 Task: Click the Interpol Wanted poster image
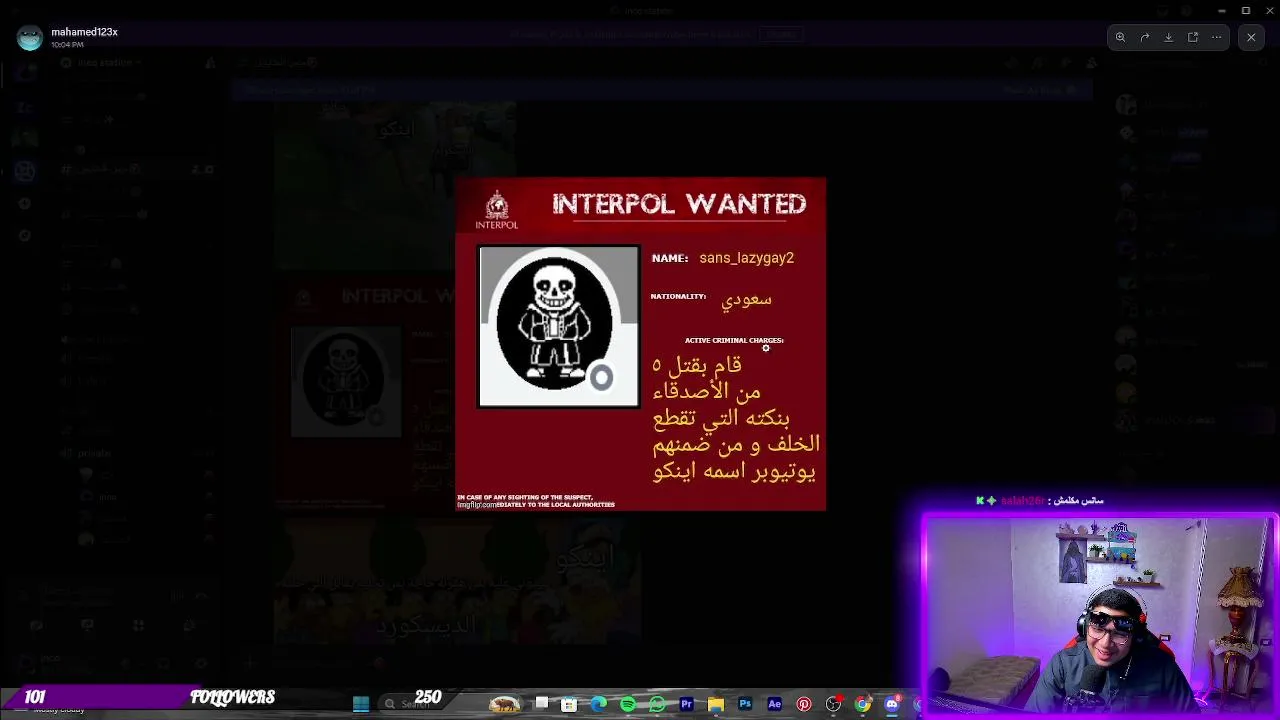click(641, 344)
